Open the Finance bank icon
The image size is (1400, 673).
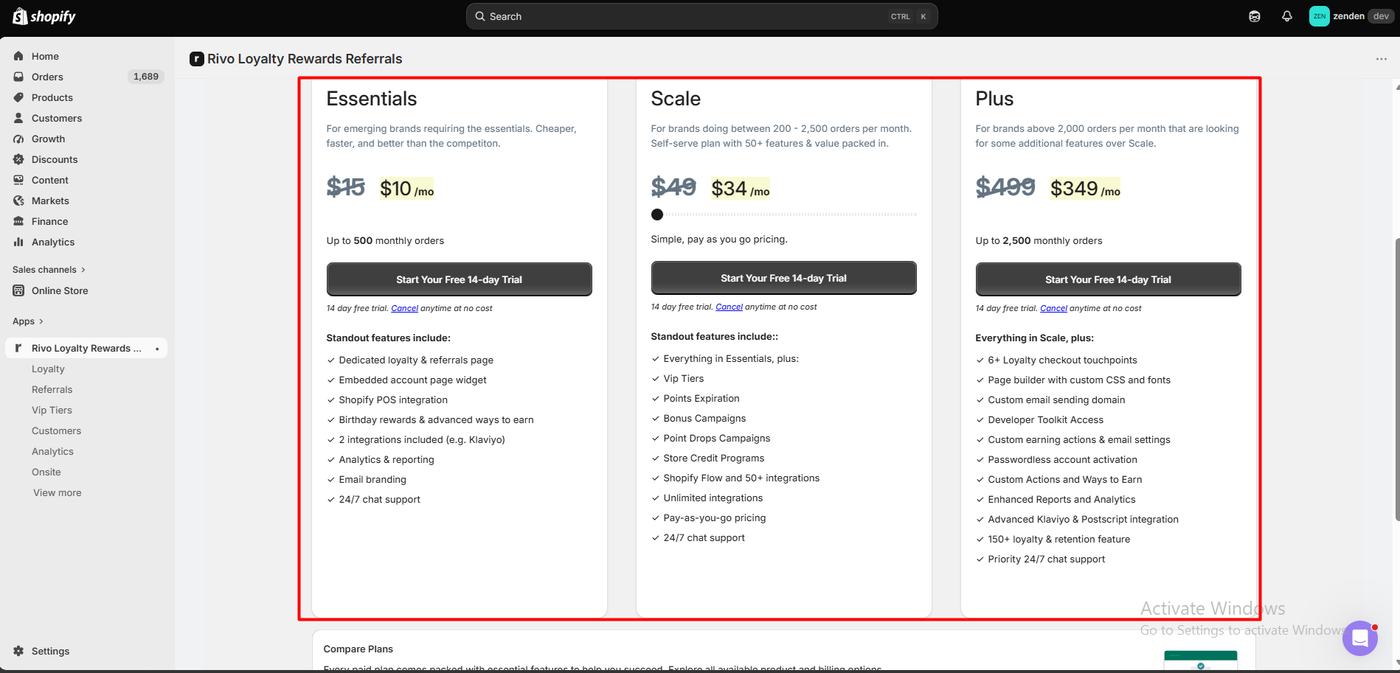(x=18, y=222)
